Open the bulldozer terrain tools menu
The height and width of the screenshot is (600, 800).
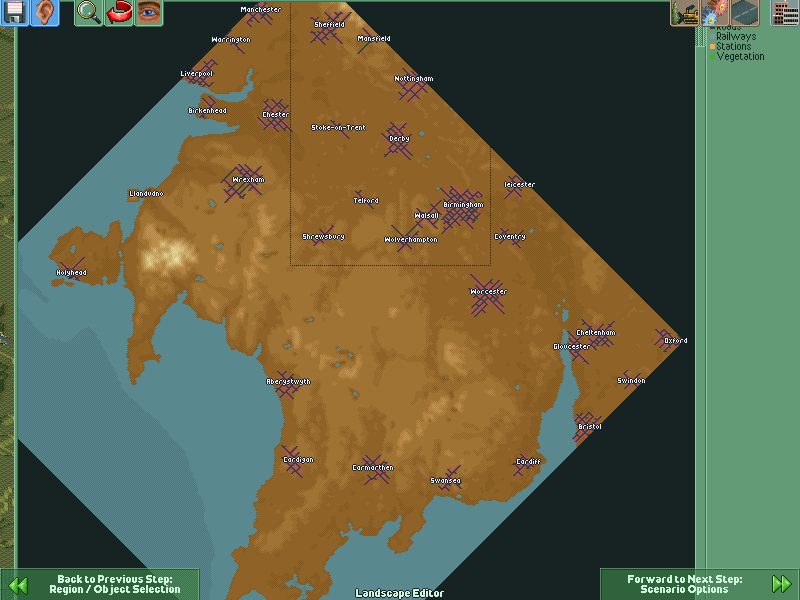coord(685,12)
